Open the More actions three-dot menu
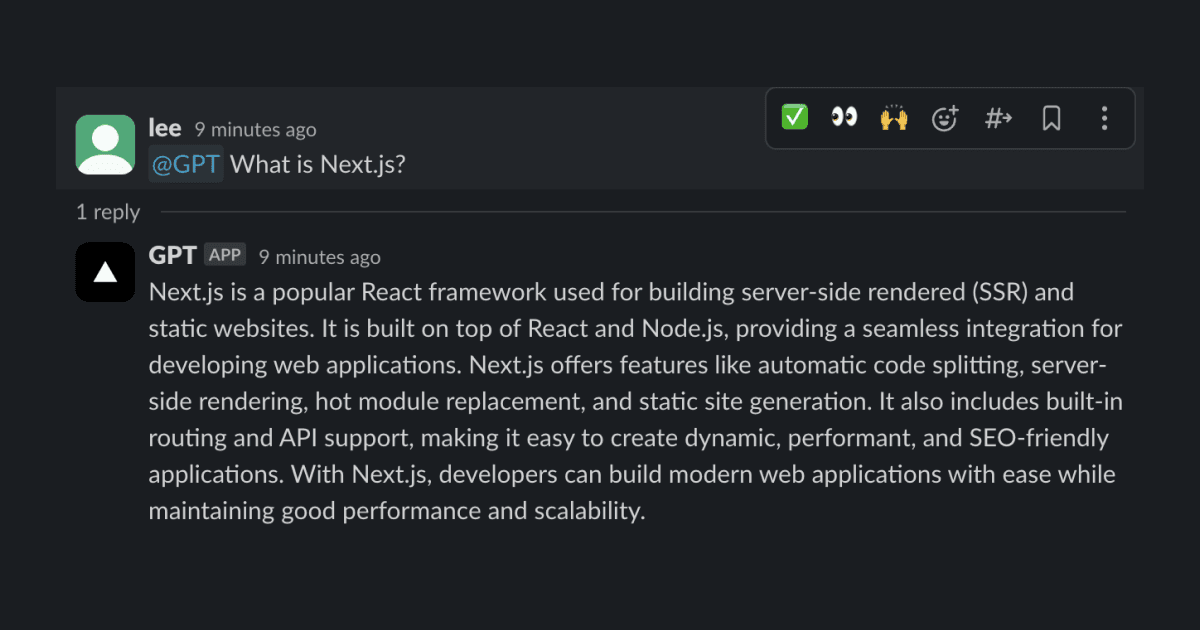 (1104, 118)
